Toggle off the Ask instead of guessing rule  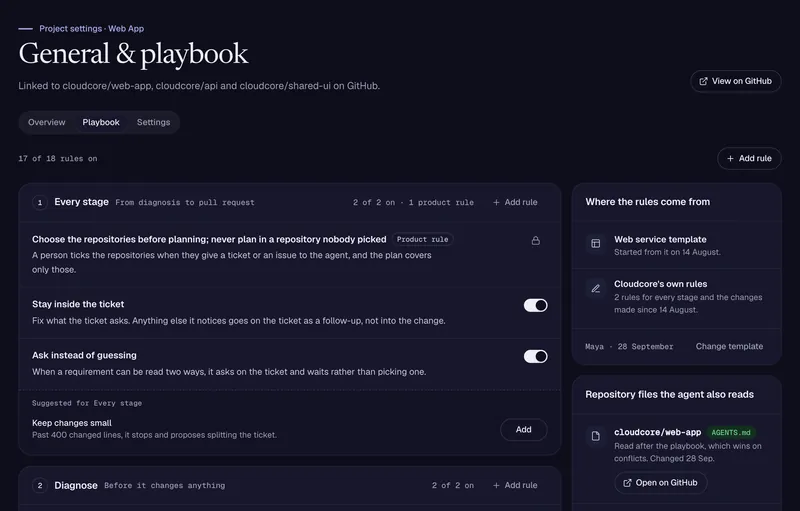pos(535,356)
